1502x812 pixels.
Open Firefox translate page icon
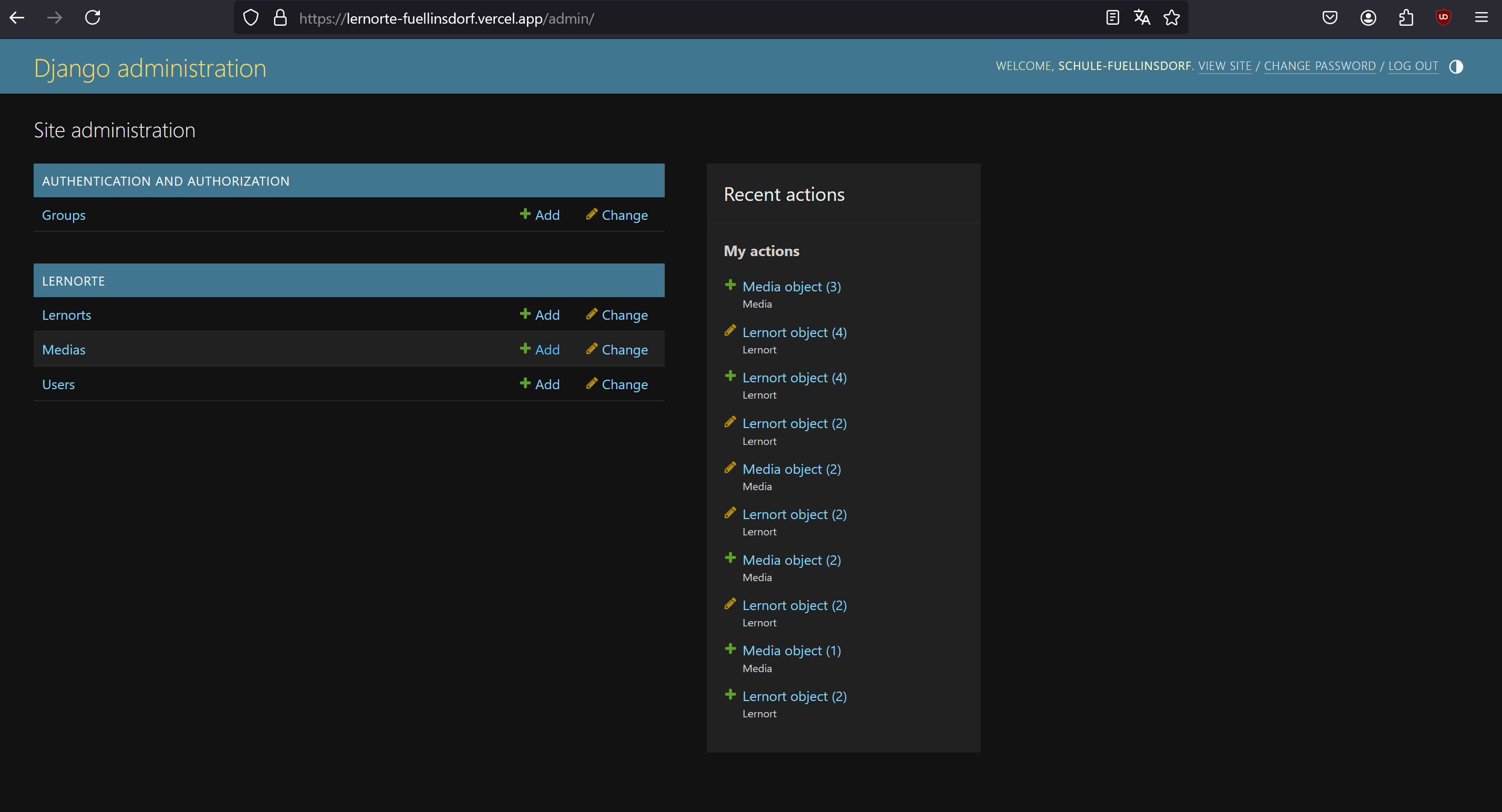point(1141,17)
